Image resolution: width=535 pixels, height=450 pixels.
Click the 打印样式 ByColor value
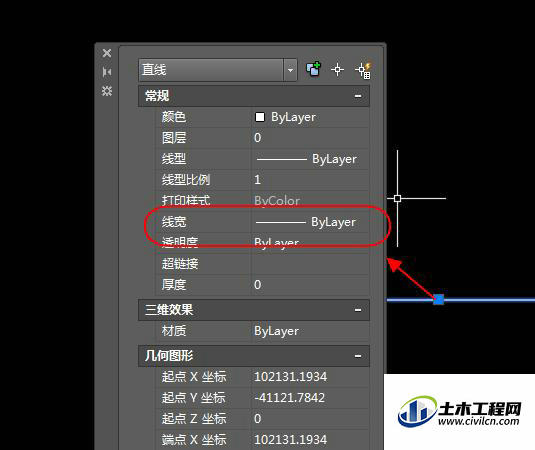277,201
